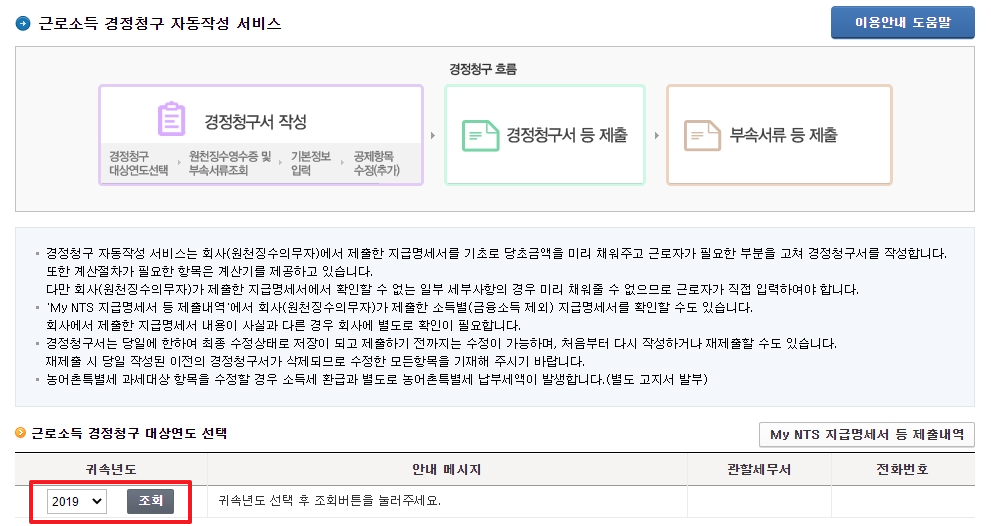The height and width of the screenshot is (526, 991).
Task: Click arrow between 경정청구서 작성 and 경정청구서 등 제출
Action: [x=433, y=135]
